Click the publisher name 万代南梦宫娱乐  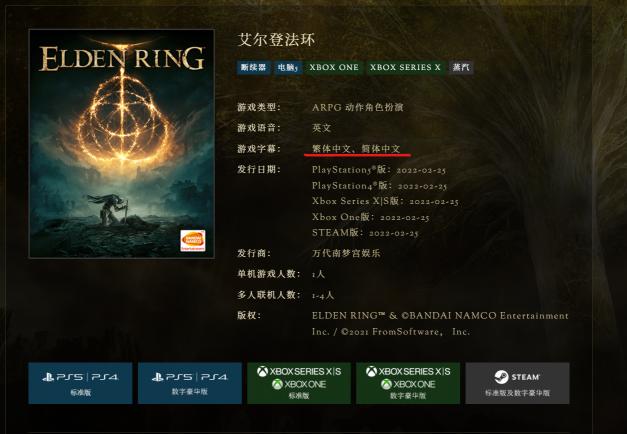tap(346, 253)
